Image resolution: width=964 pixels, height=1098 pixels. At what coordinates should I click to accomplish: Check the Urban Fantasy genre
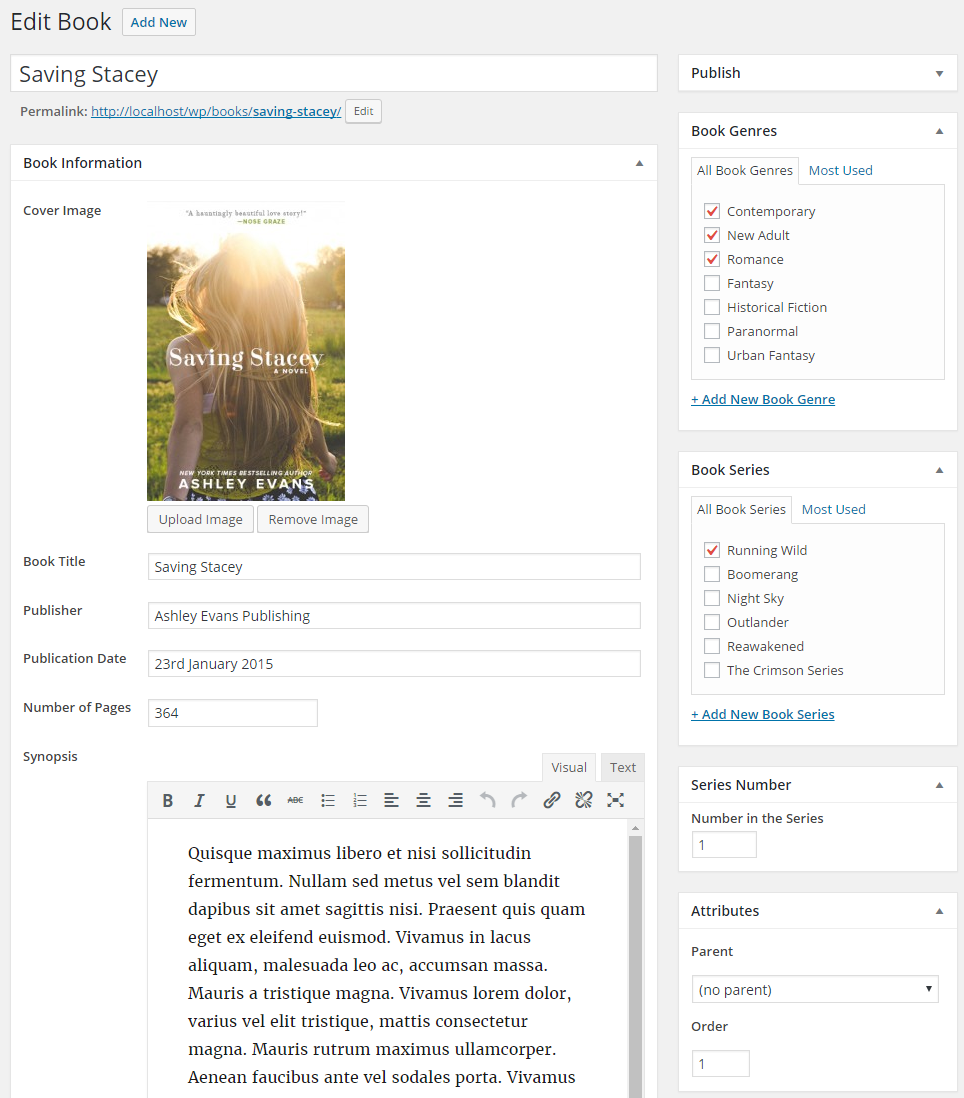[712, 355]
